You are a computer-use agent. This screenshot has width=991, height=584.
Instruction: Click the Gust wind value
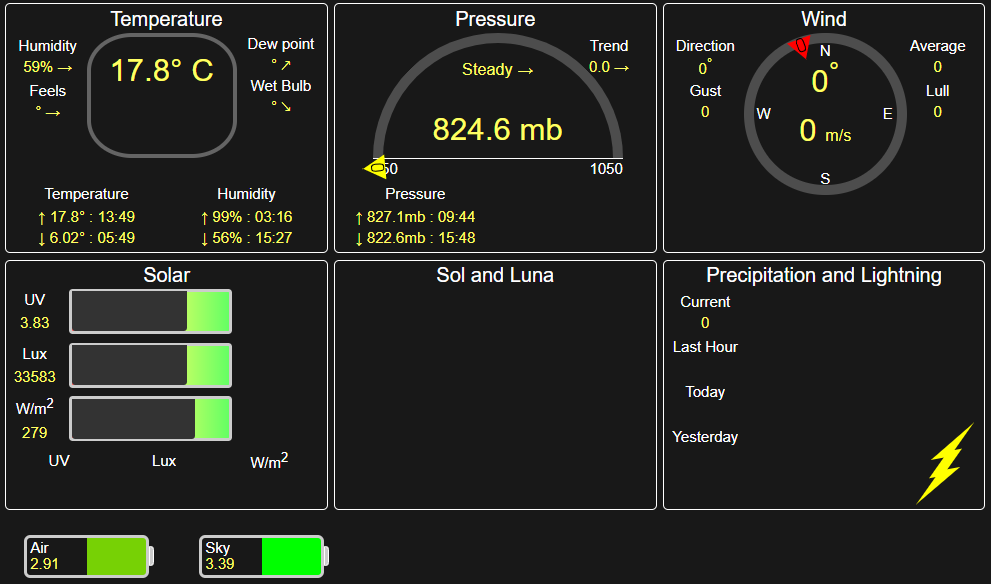coord(705,112)
